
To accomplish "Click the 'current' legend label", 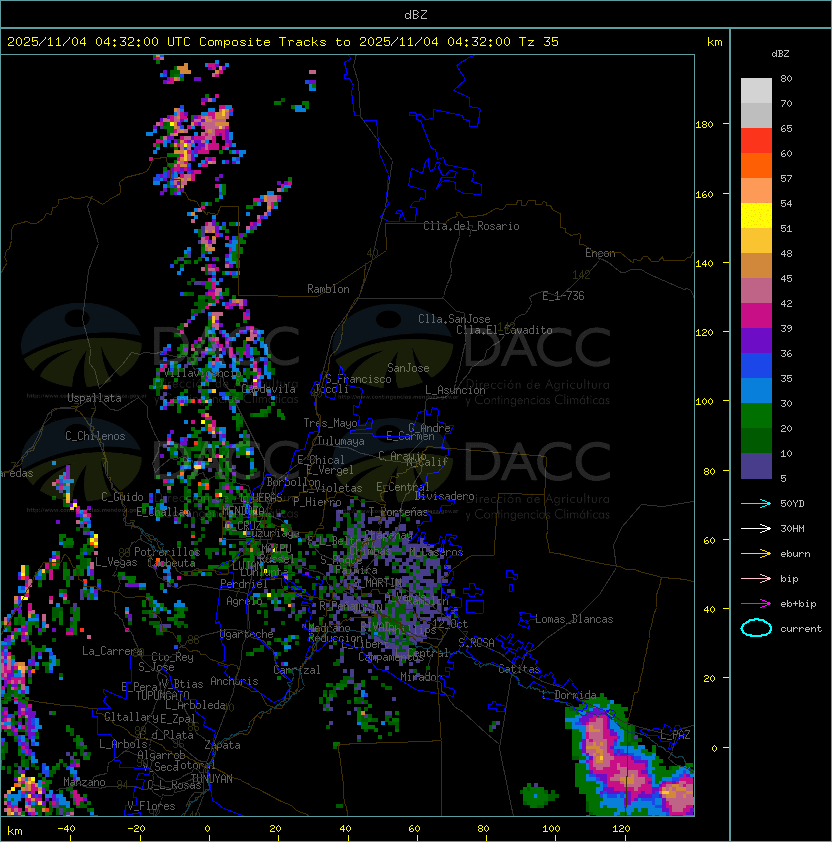I will point(801,629).
